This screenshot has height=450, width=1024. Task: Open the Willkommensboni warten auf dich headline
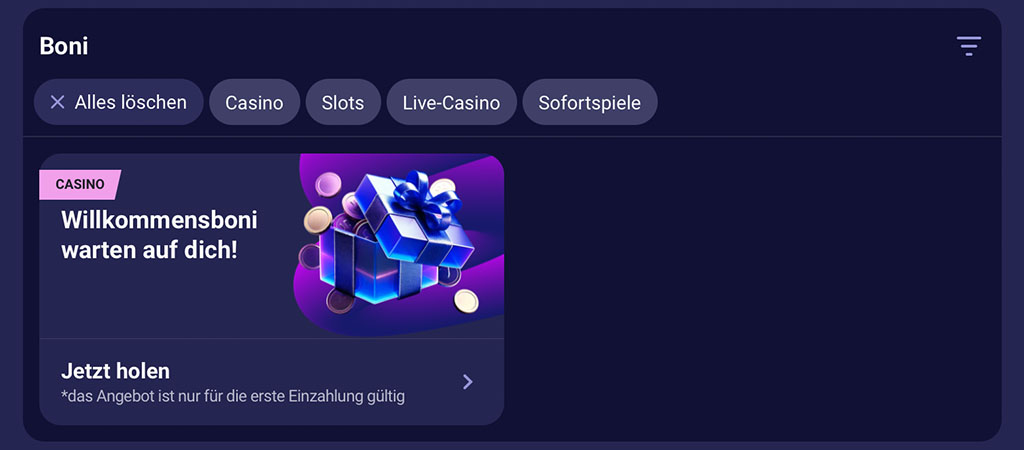click(x=159, y=234)
